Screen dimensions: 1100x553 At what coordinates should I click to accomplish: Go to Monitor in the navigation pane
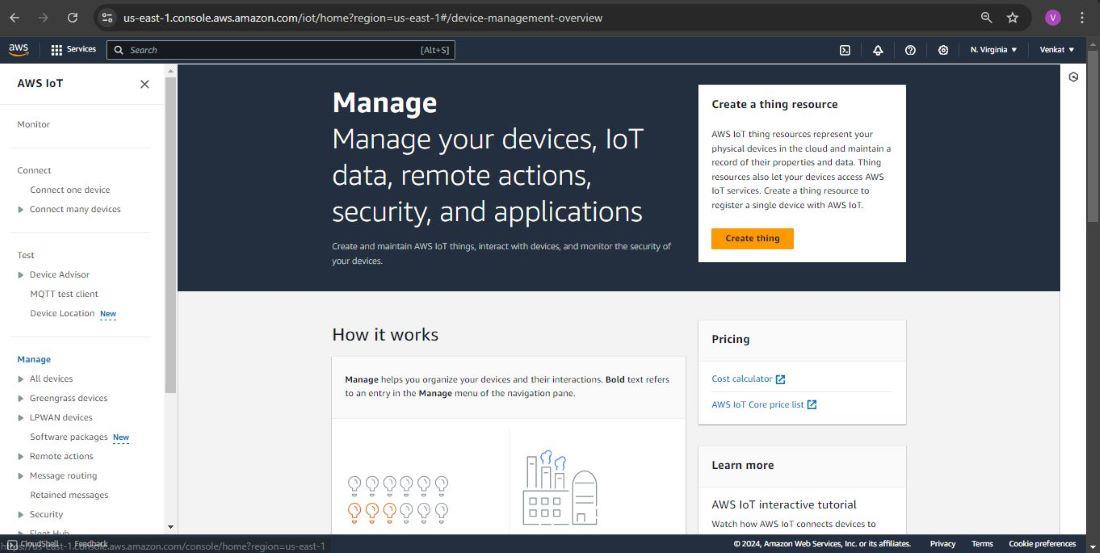[33, 124]
